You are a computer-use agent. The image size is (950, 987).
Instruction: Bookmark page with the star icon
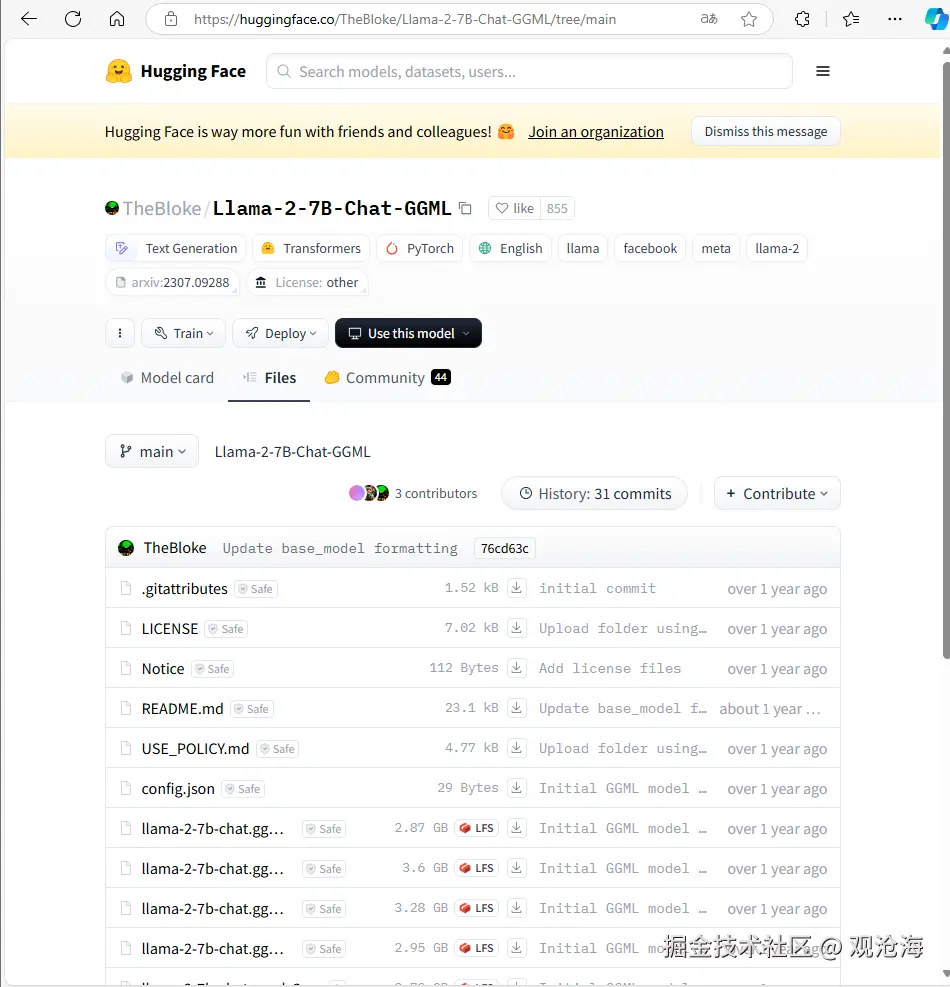coord(749,20)
